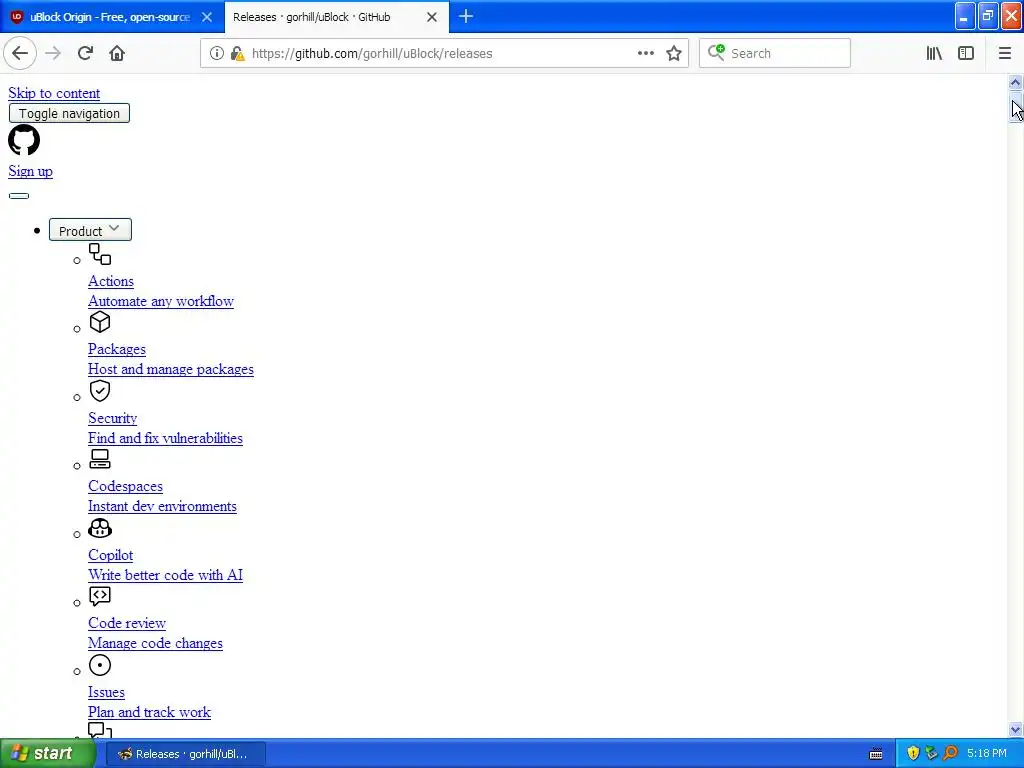Click the GitHub Octocat logo
1024x768 pixels.
click(24, 140)
